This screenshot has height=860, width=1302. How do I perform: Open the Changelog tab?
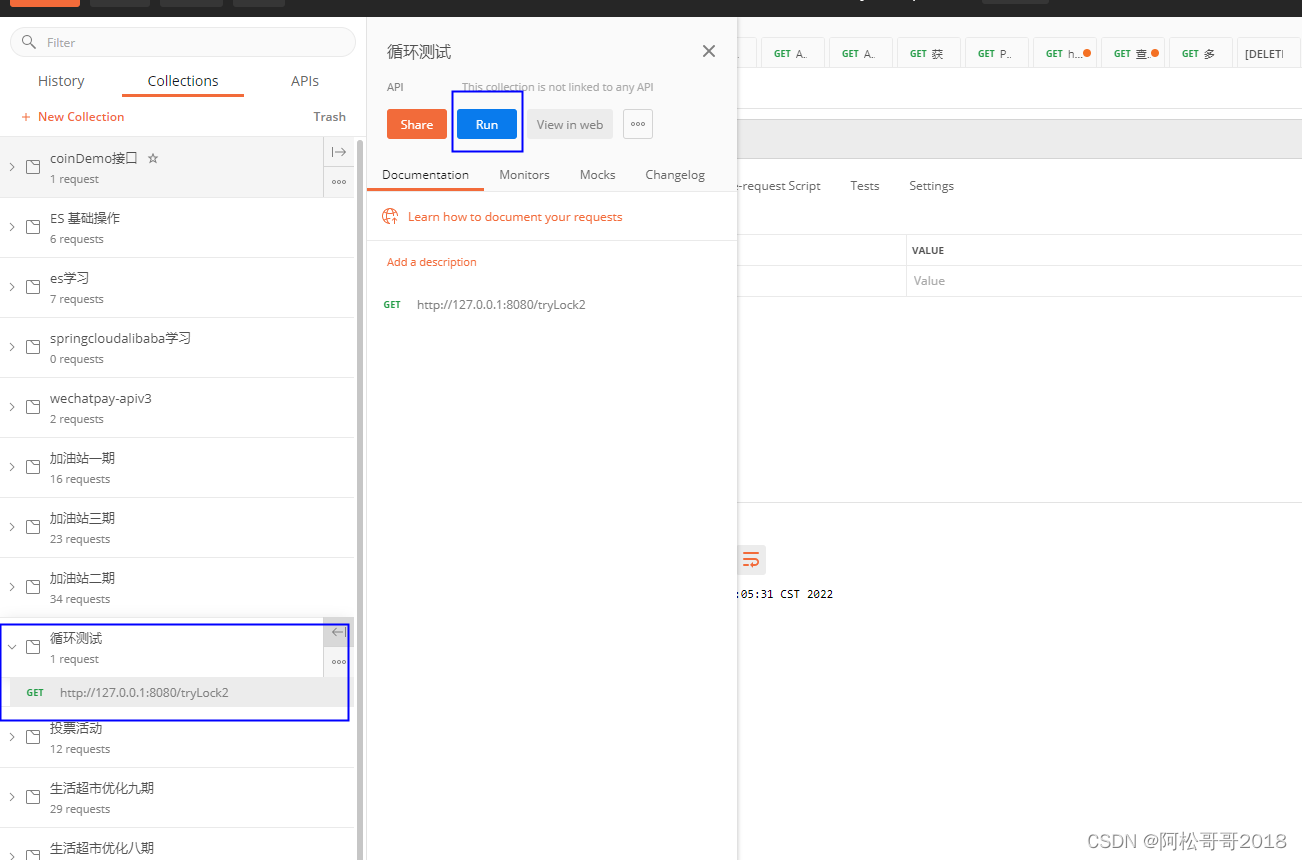point(675,175)
